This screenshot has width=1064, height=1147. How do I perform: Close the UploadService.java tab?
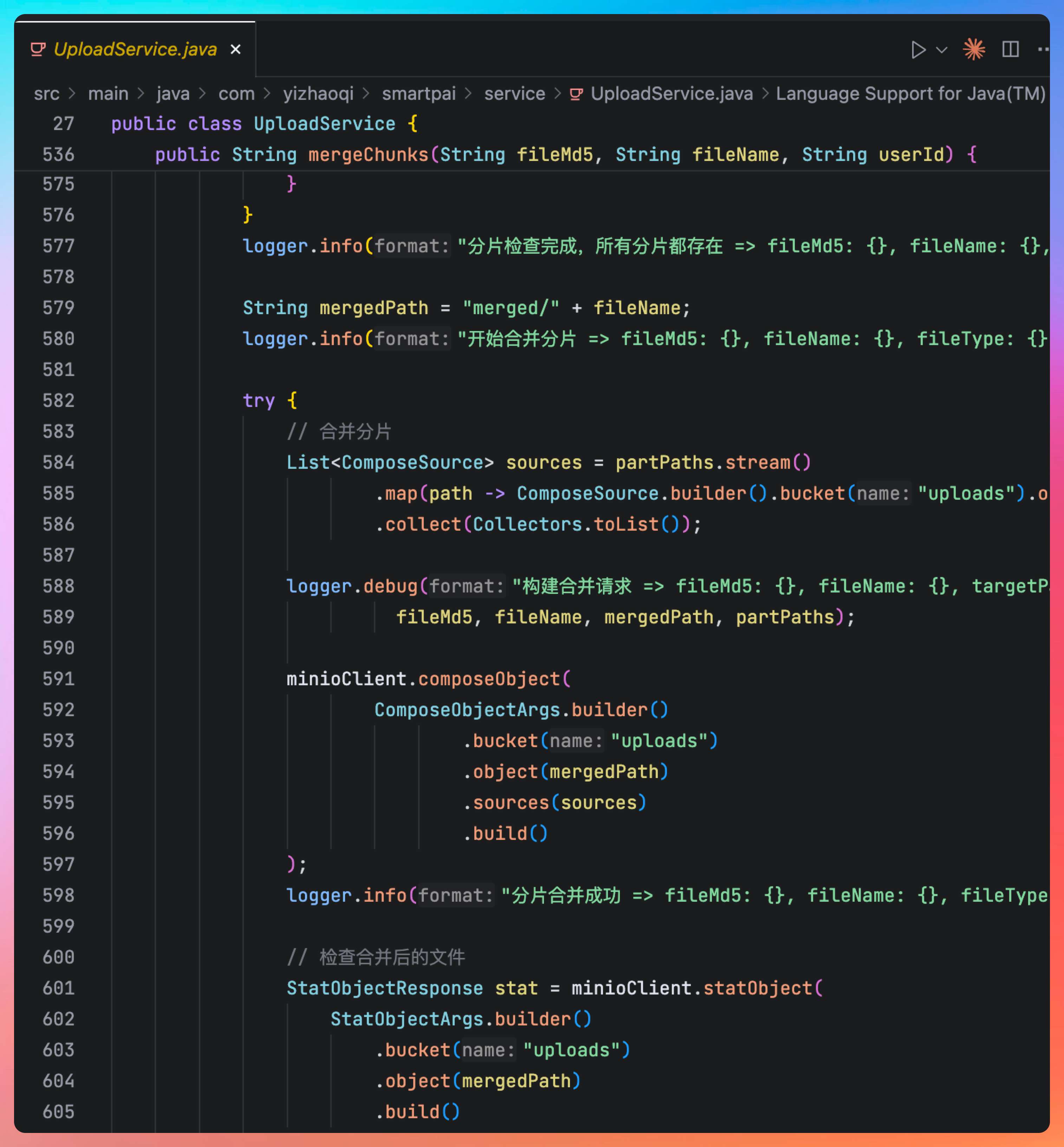[x=235, y=50]
